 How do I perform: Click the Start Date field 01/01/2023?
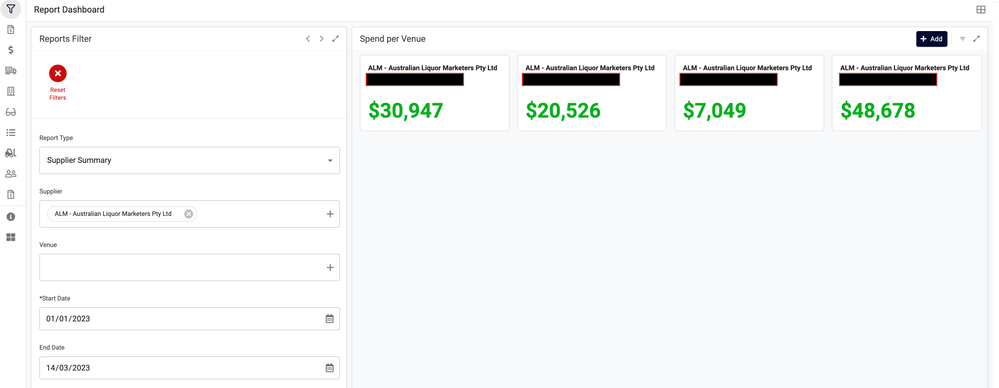(189, 319)
